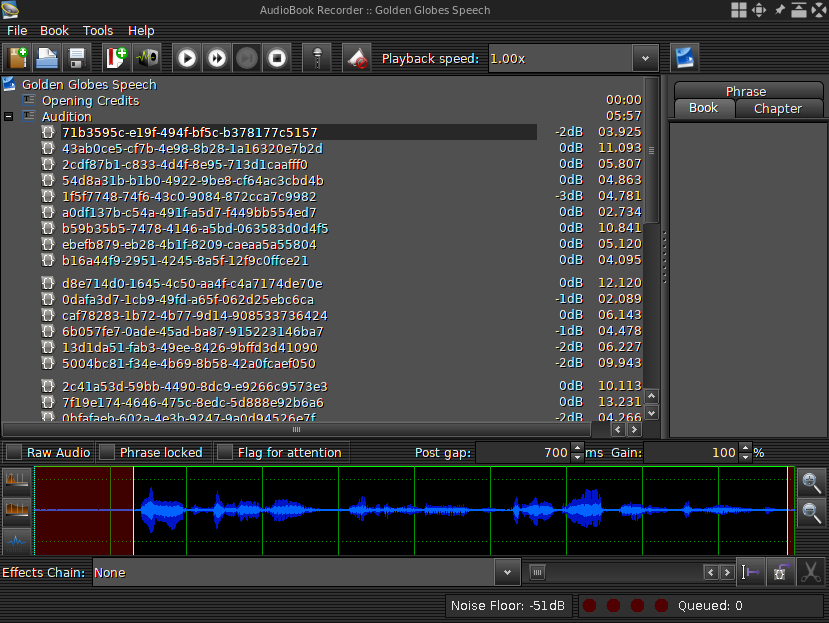Save the book with the floppy icon
This screenshot has height=623, width=829.
[77, 58]
